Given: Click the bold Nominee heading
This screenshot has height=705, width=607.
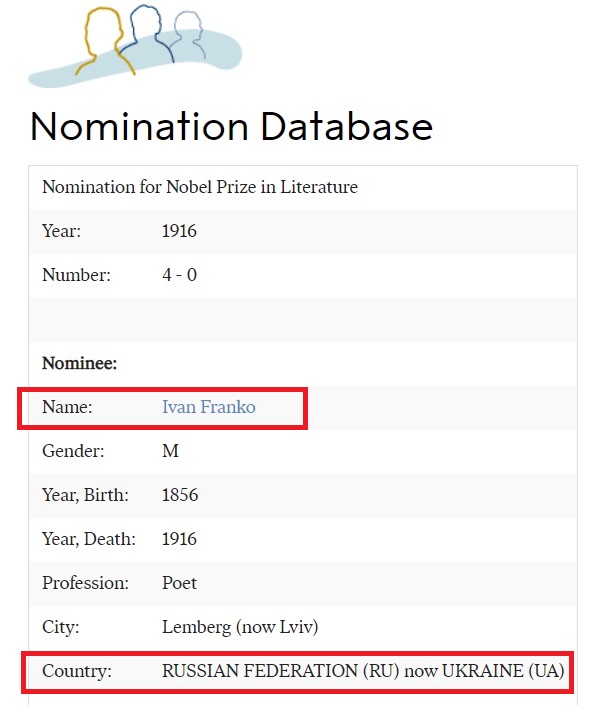Looking at the screenshot, I should click(x=79, y=364).
